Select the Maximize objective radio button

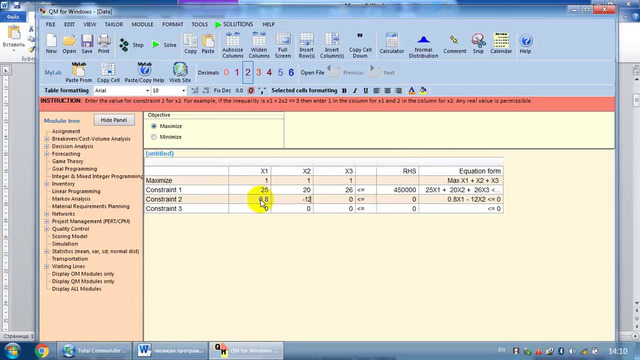tap(154, 126)
